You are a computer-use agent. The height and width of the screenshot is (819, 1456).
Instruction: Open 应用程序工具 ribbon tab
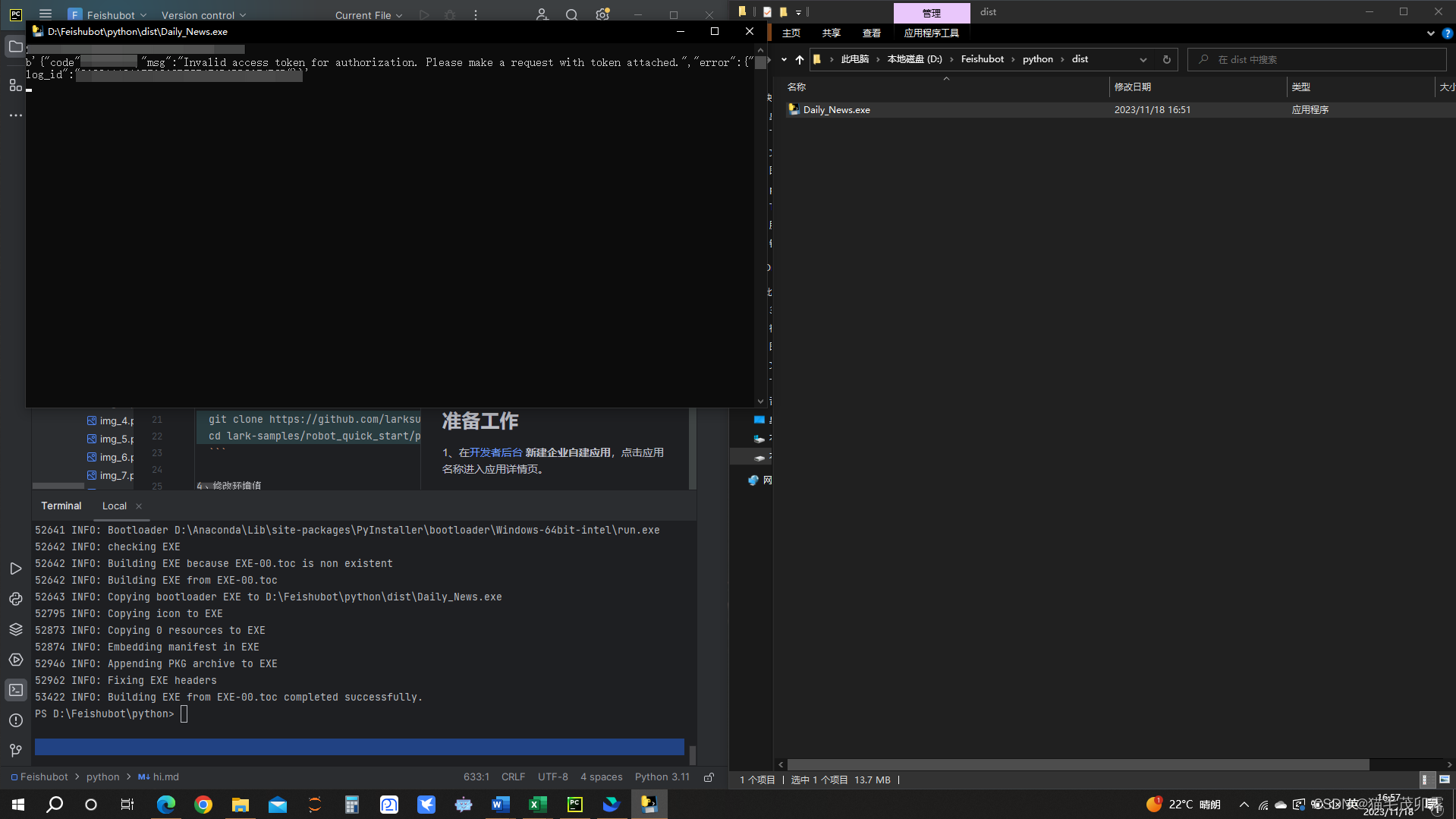[x=931, y=33]
